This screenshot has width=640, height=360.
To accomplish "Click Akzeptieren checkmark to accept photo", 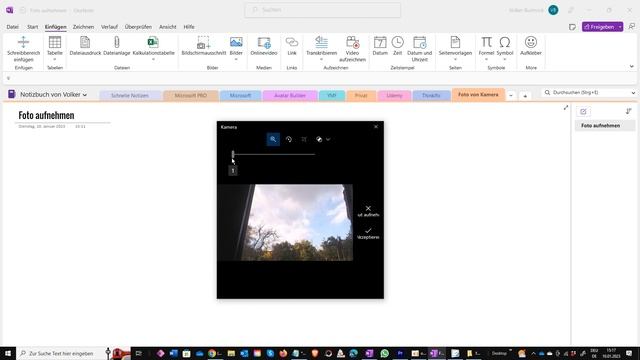I will click(x=368, y=233).
